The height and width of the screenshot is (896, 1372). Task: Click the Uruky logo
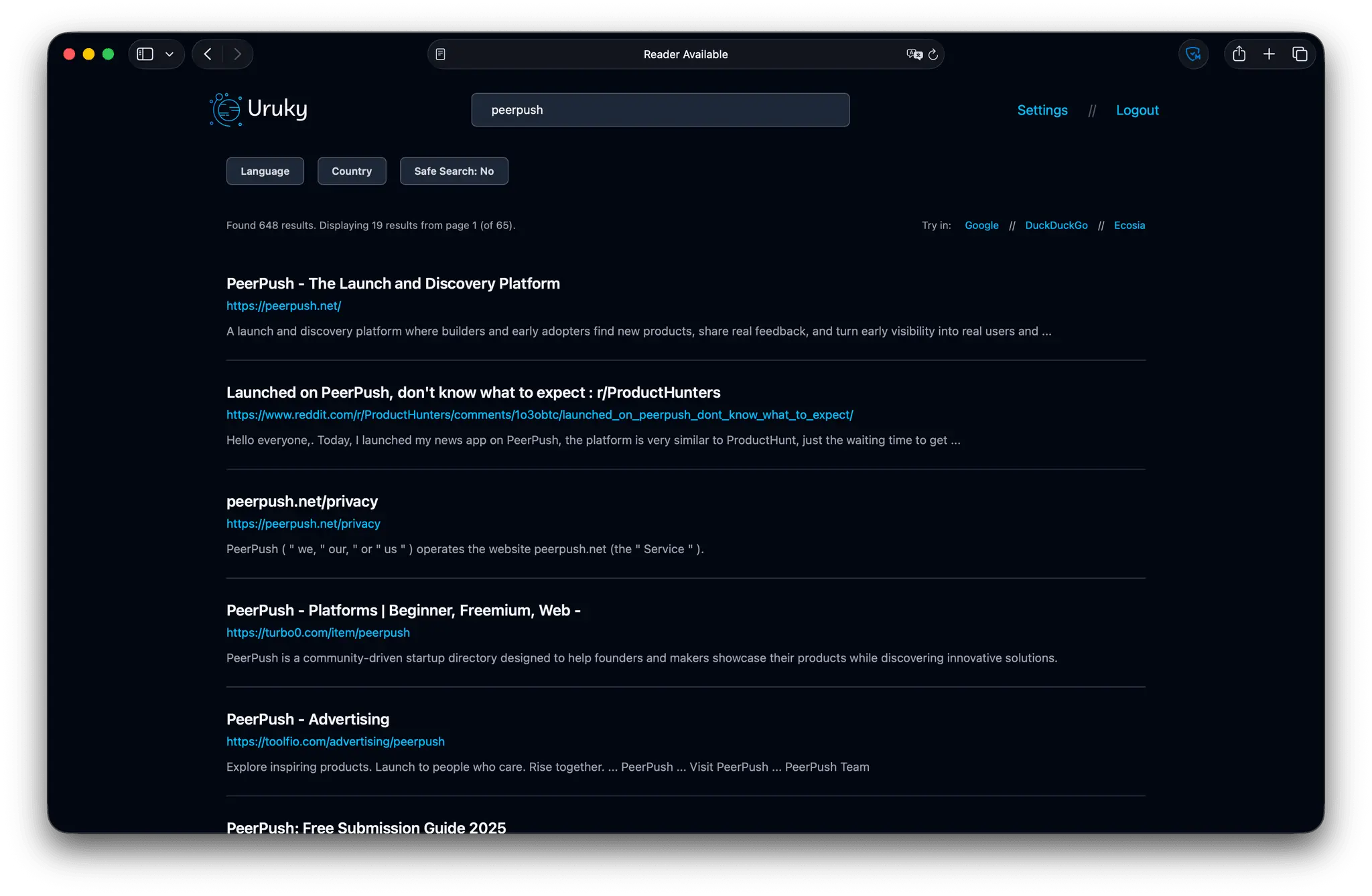pyautogui.click(x=259, y=109)
